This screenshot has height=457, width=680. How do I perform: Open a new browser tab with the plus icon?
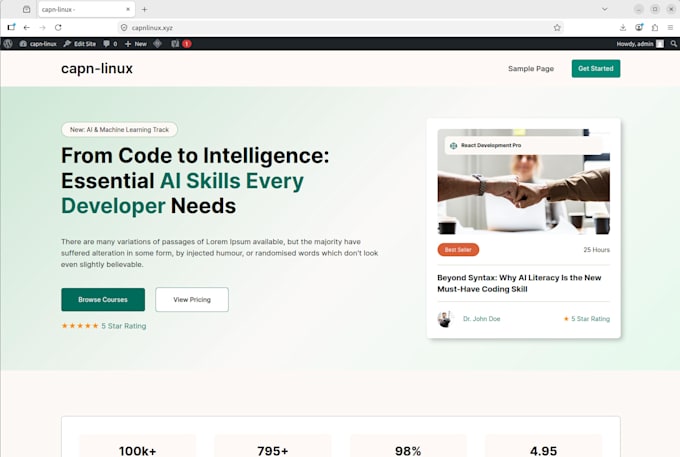pyautogui.click(x=144, y=9)
